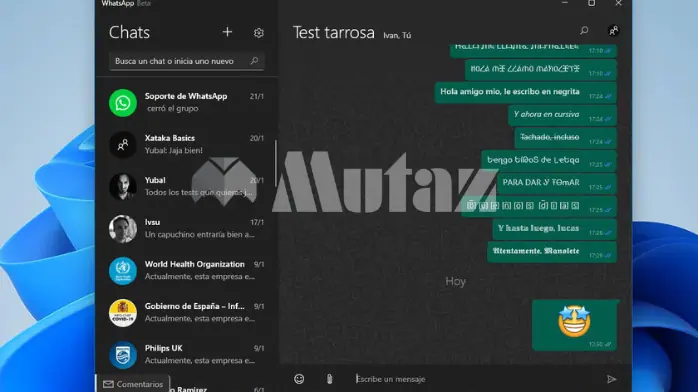Open Ivsu conversation
The image size is (698, 392).
pyautogui.click(x=186, y=229)
